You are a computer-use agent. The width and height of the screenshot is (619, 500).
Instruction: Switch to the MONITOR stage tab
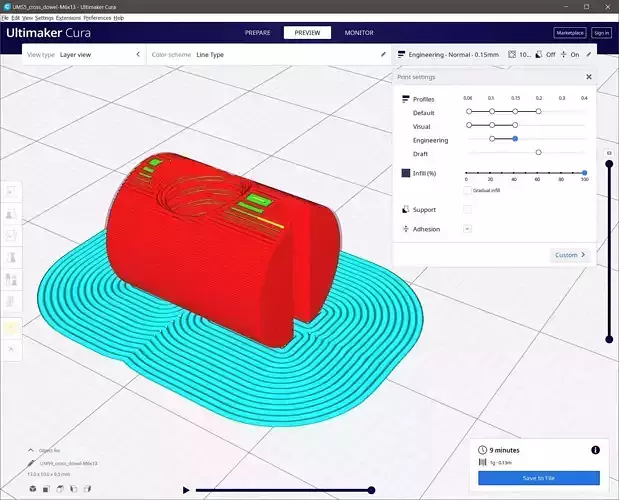[359, 33]
